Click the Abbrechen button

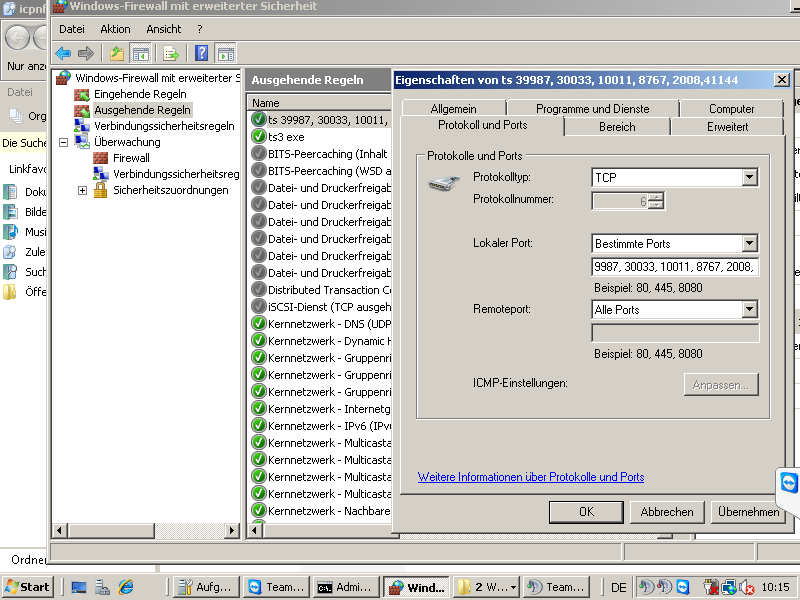(x=667, y=512)
